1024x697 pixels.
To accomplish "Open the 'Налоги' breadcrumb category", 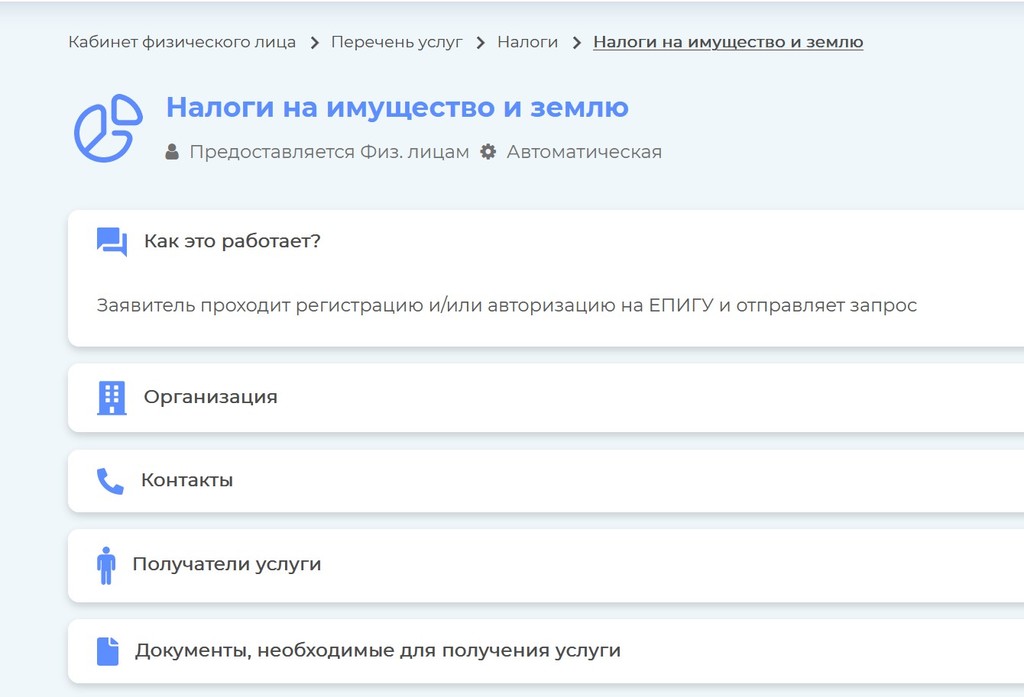I will coord(528,42).
